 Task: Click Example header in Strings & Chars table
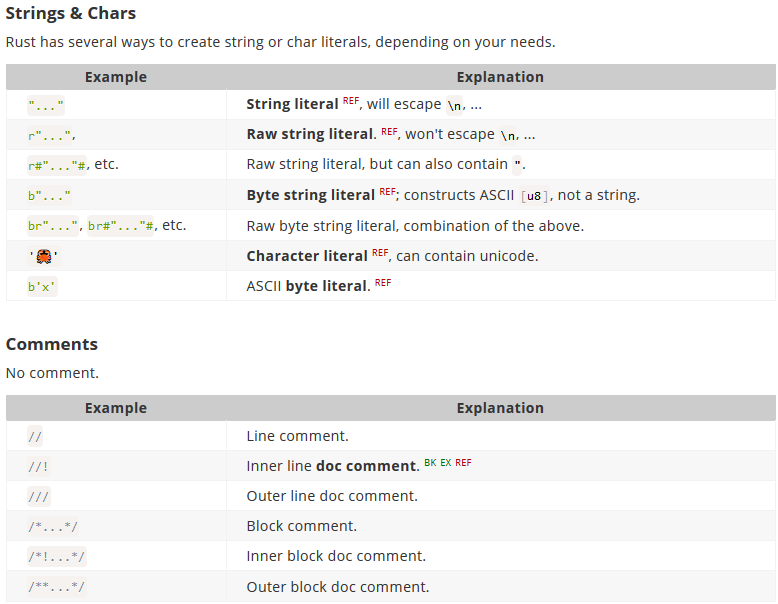[116, 77]
